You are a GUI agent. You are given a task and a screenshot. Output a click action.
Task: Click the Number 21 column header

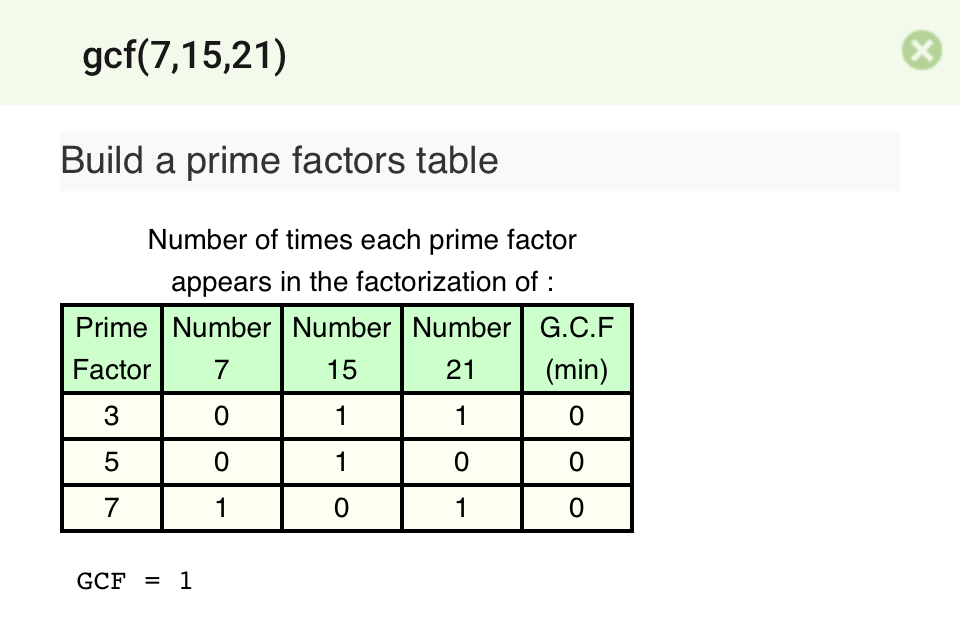point(462,348)
